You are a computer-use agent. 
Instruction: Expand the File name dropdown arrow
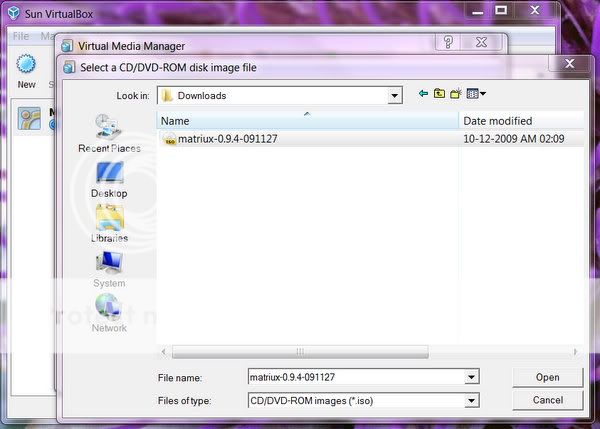pos(471,377)
